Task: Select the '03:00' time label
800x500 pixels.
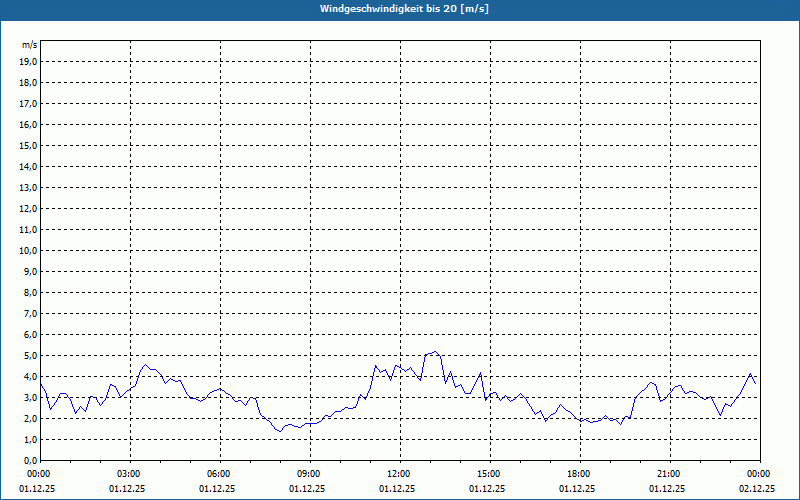Action: tap(131, 474)
